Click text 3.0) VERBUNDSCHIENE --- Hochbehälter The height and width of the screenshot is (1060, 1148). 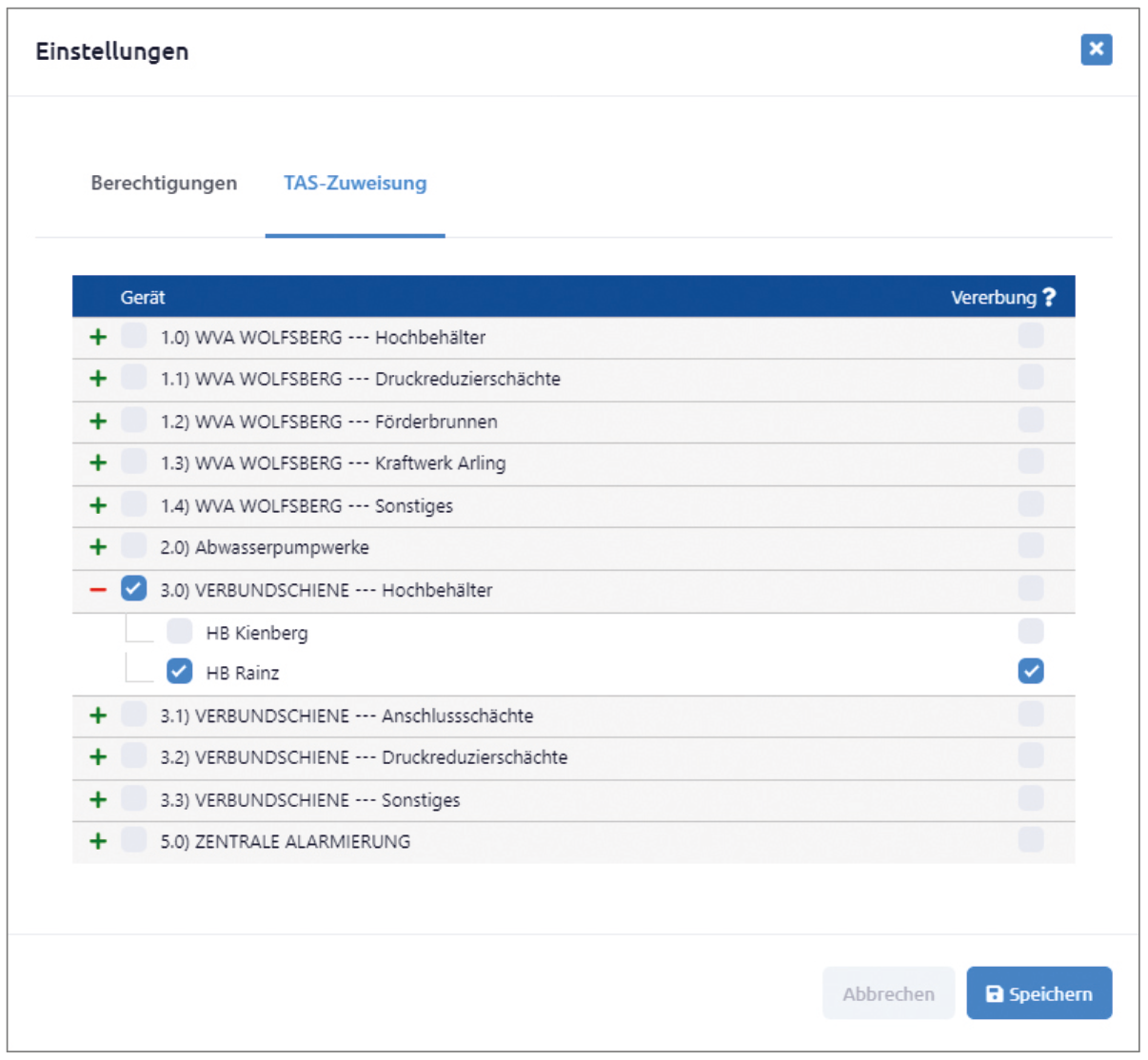[327, 591]
